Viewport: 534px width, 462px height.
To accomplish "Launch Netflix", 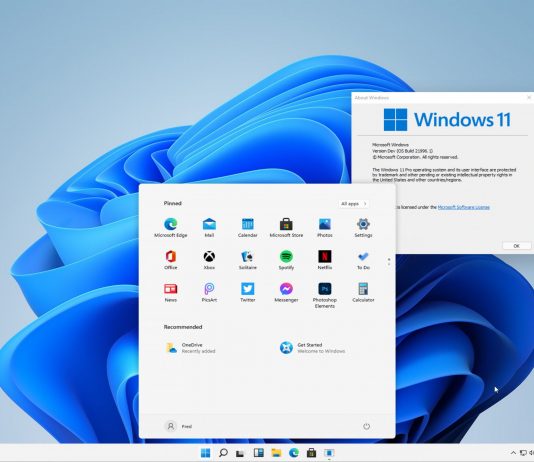I will 325,260.
